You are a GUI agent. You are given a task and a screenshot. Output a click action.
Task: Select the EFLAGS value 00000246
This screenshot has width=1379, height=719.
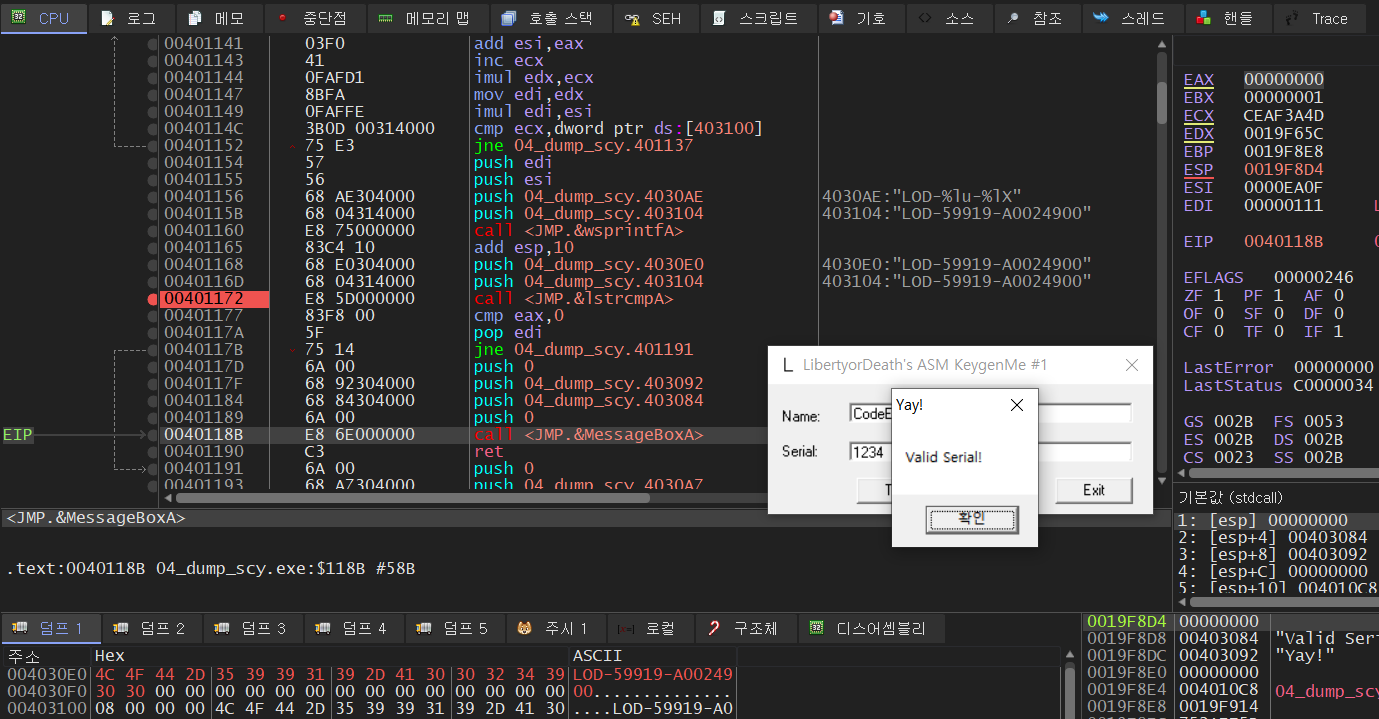point(1315,277)
